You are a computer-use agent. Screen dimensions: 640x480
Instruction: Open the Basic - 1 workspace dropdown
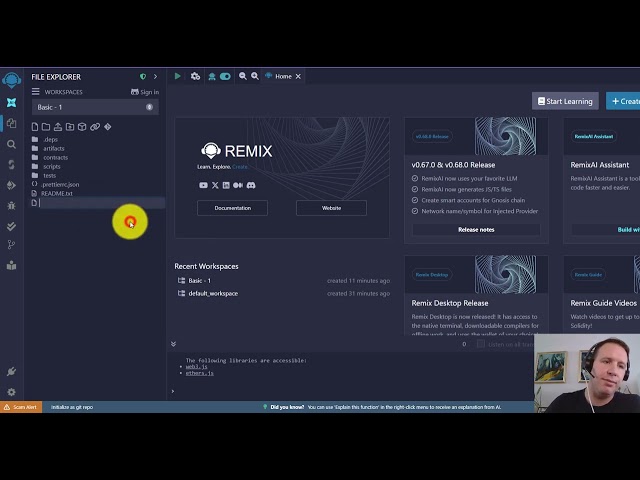(x=95, y=107)
